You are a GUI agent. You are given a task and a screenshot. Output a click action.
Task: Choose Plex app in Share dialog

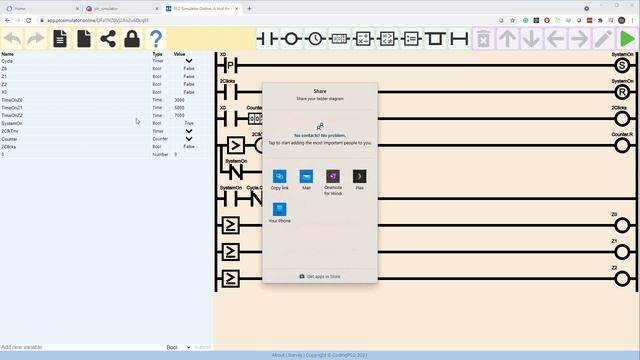tap(360, 180)
